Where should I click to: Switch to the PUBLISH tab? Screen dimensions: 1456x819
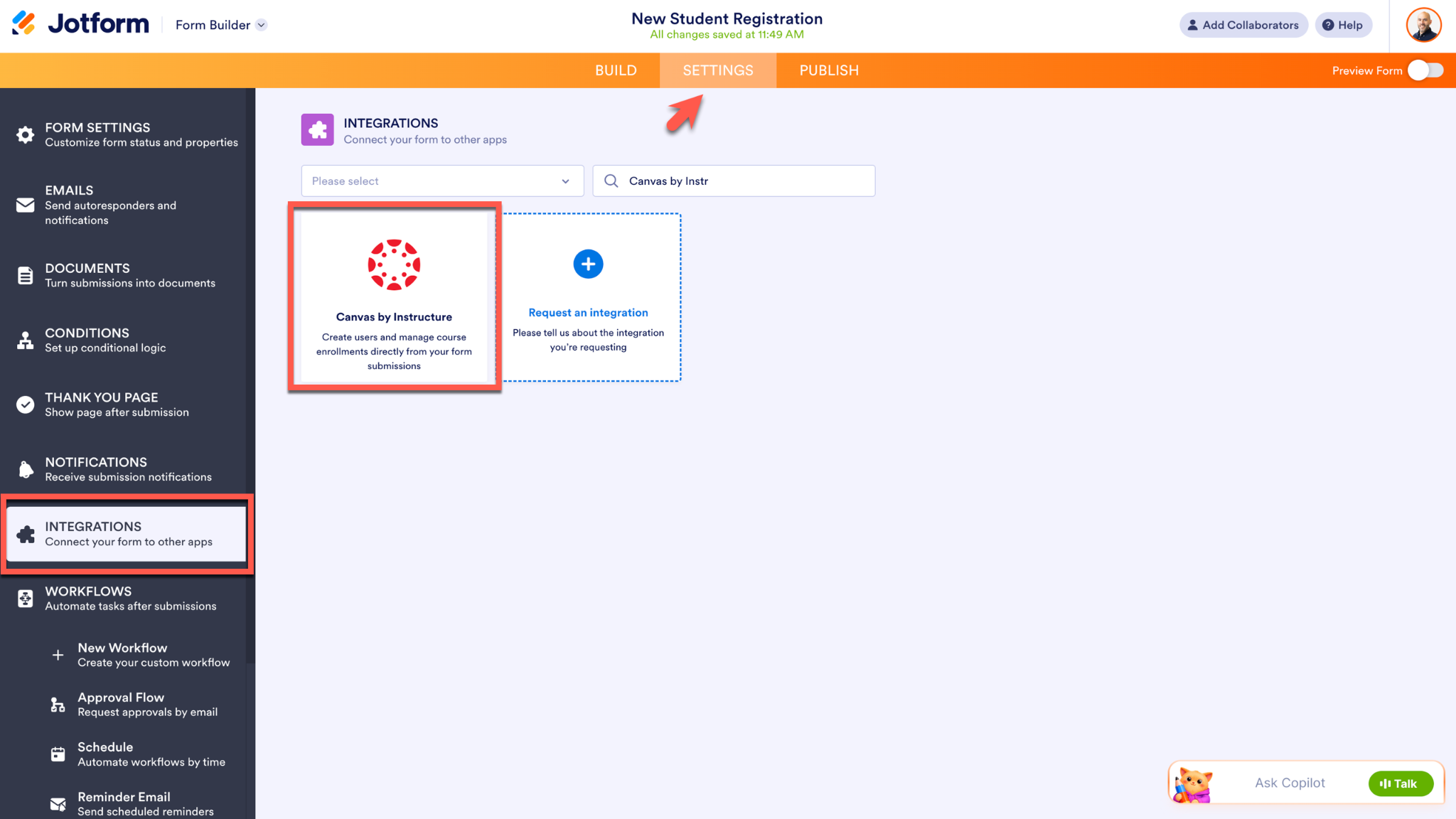[829, 70]
